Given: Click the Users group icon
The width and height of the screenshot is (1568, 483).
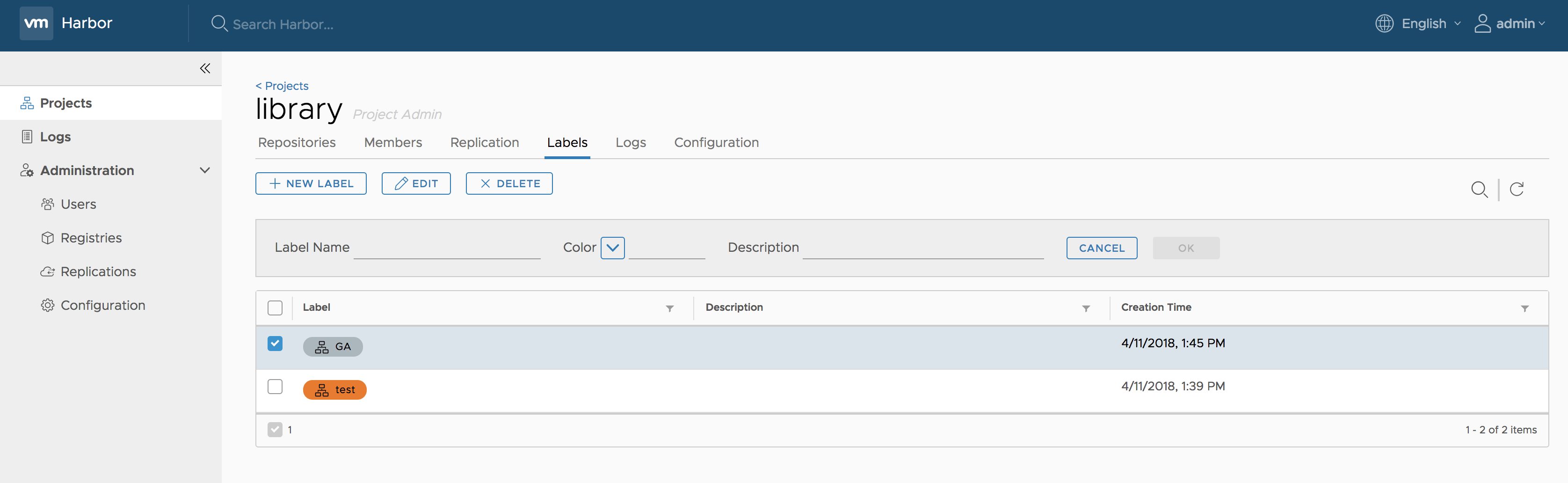Looking at the screenshot, I should pyautogui.click(x=47, y=204).
